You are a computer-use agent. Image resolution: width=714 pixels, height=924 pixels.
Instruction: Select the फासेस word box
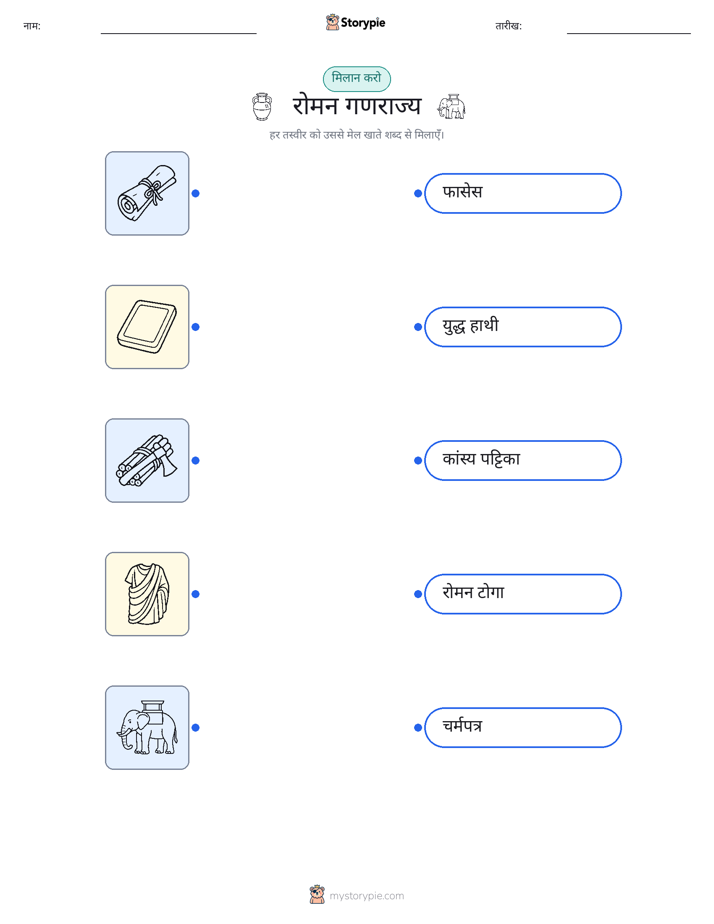click(x=523, y=193)
